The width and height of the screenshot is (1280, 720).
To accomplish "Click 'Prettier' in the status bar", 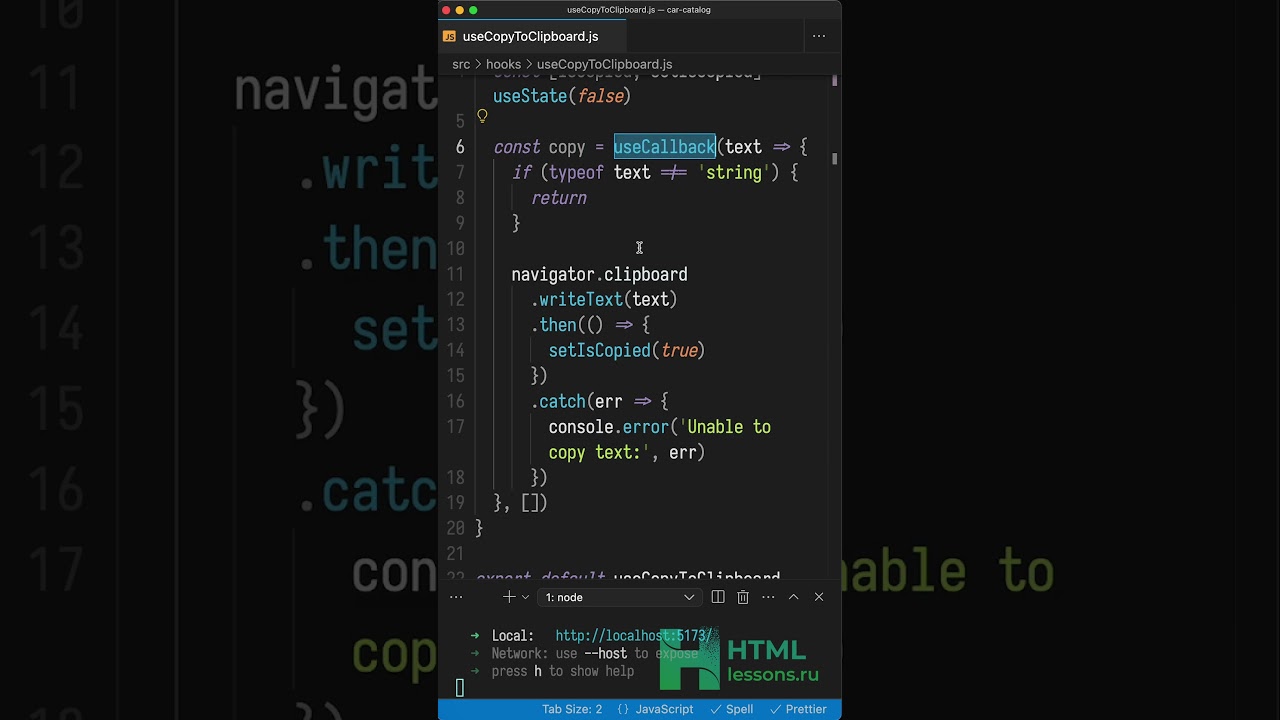I will pyautogui.click(x=798, y=709).
